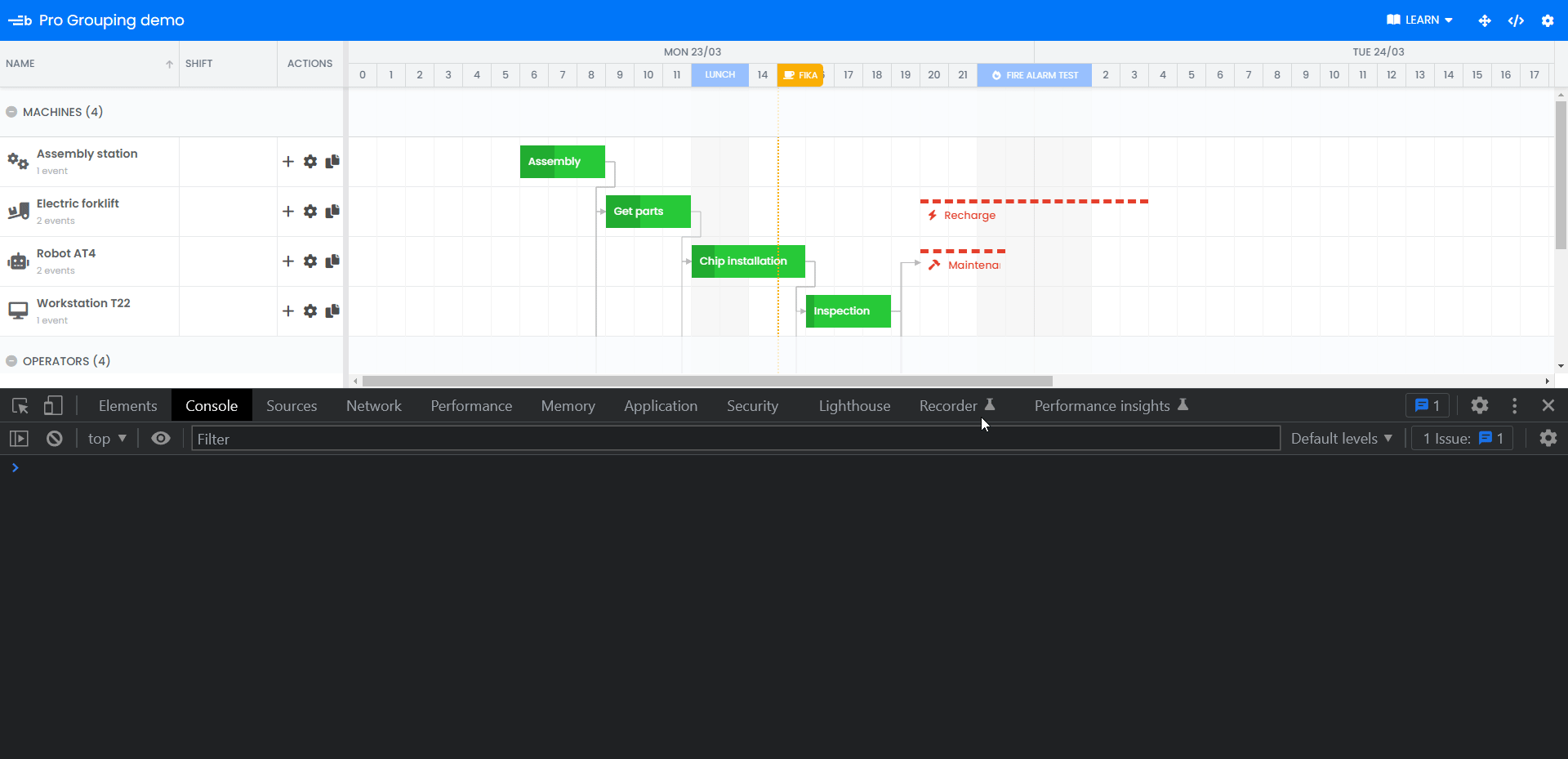Toggle the device emulation icon
The image size is (1568, 759).
(x=53, y=405)
